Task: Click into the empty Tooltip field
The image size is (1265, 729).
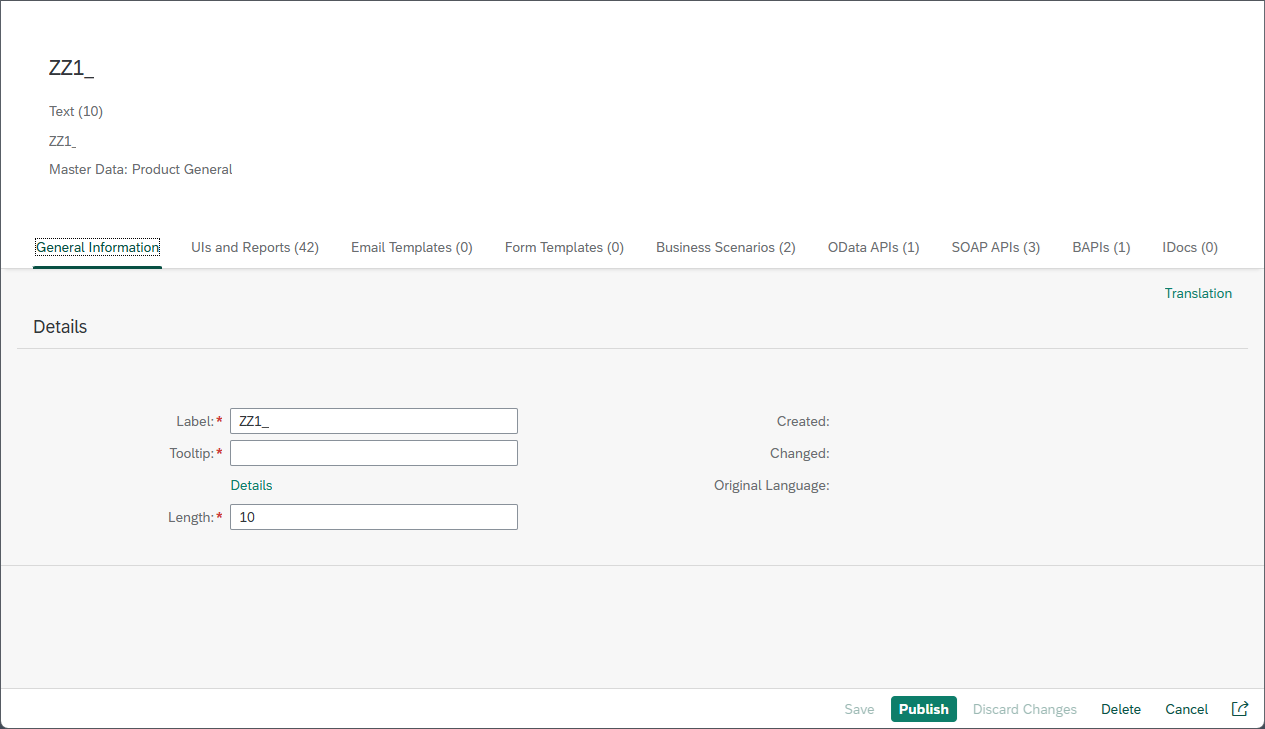Action: (373, 453)
